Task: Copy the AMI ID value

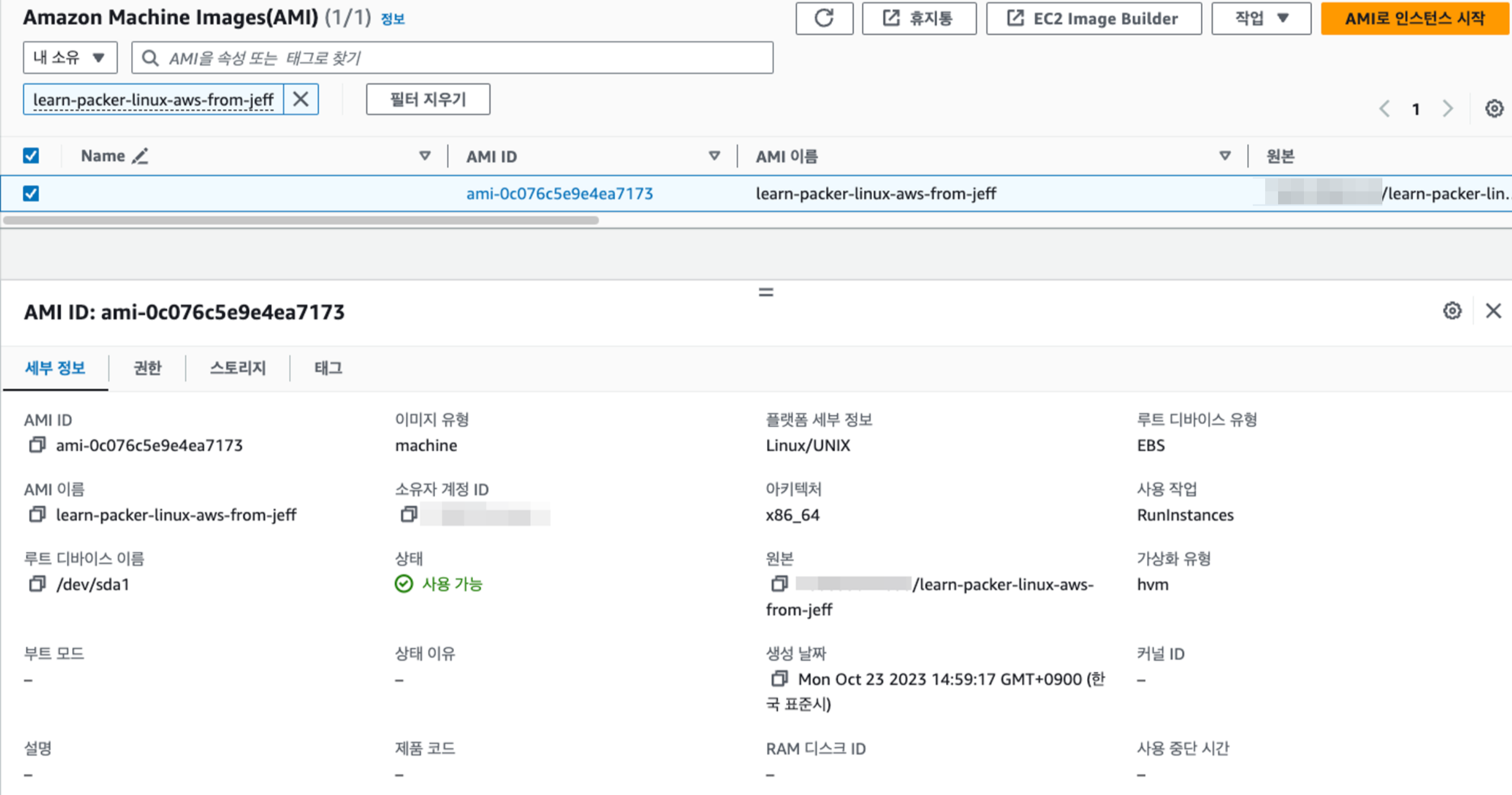Action: [37, 445]
